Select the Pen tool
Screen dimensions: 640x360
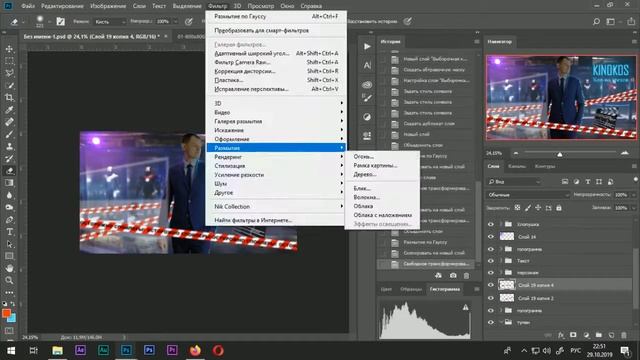point(9,220)
